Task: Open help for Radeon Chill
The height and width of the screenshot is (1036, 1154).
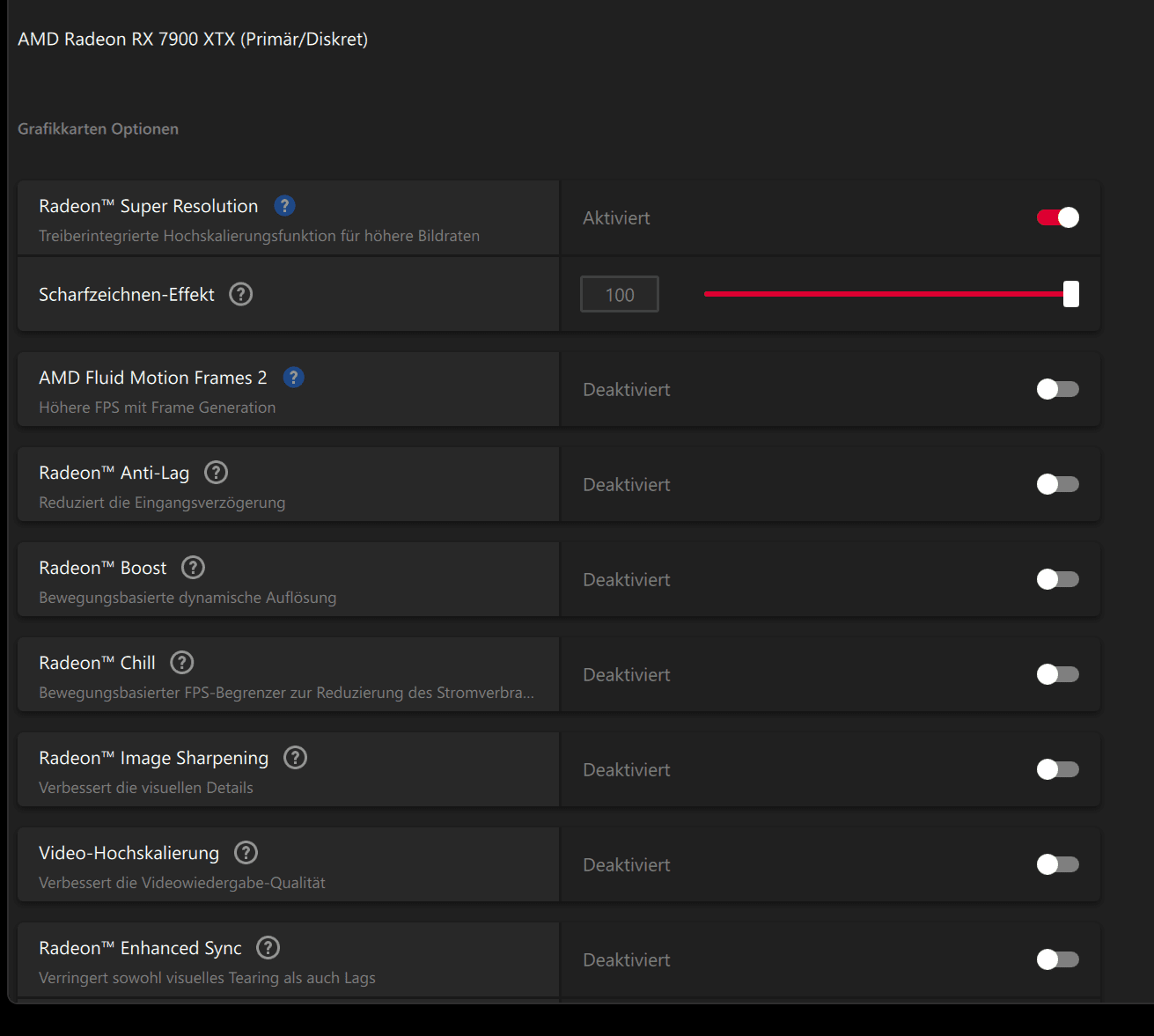Action: click(x=182, y=663)
